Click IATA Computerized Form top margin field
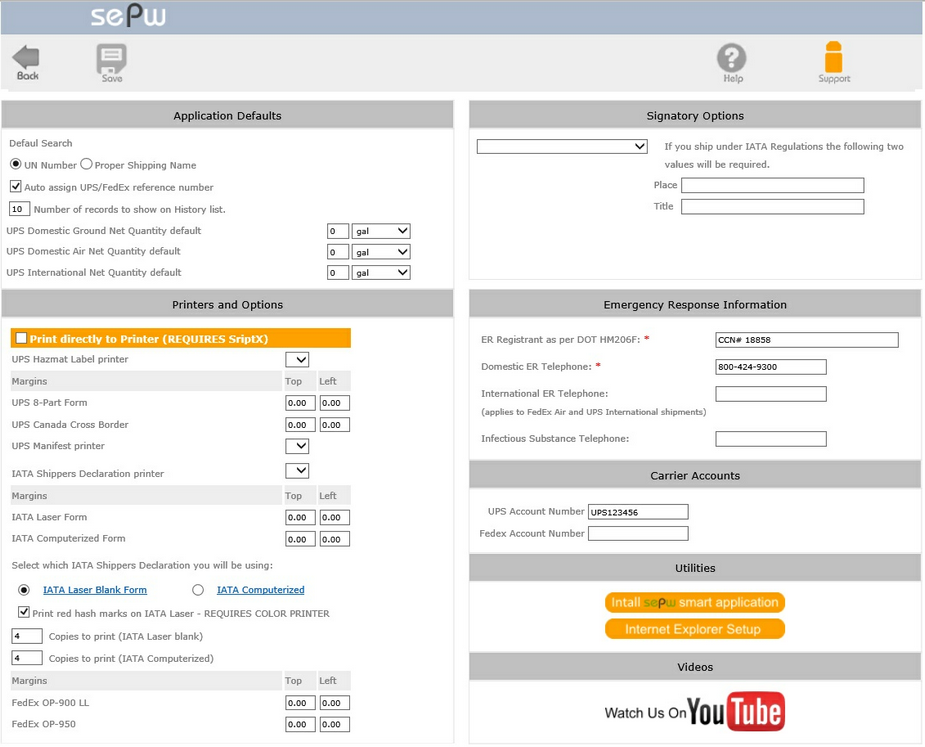Image resolution: width=925 pixels, height=747 pixels. coord(300,539)
